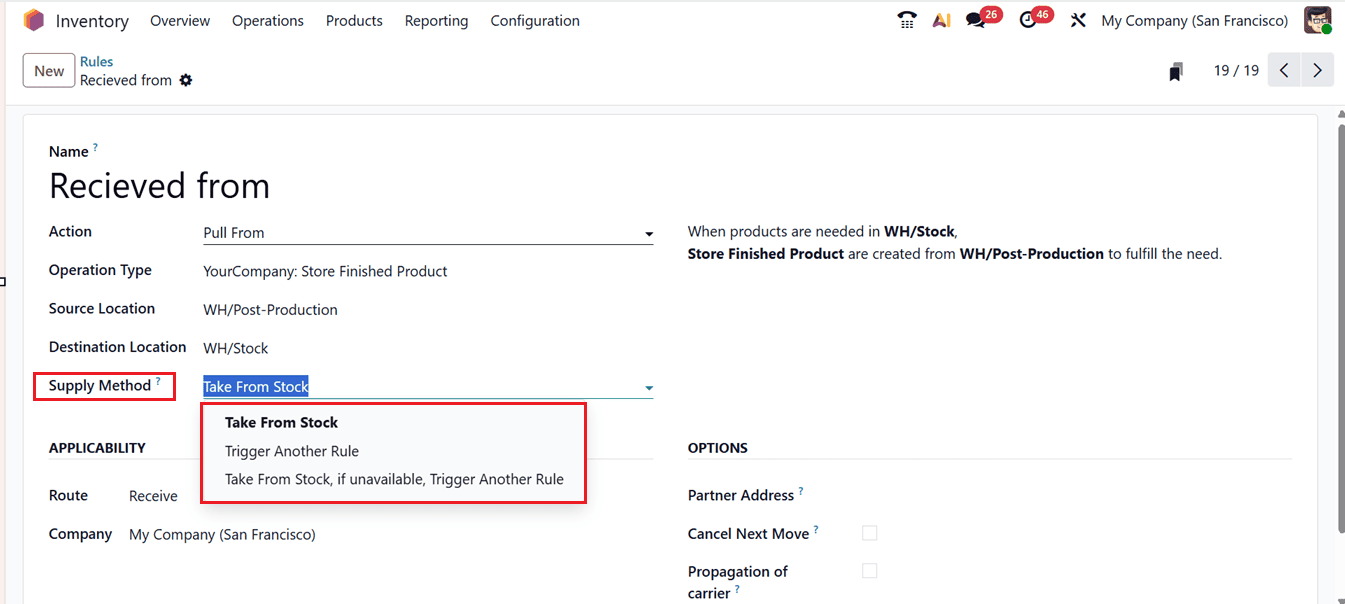The image size is (1345, 604).
Task: Click the user avatar in top right
Action: (x=1318, y=19)
